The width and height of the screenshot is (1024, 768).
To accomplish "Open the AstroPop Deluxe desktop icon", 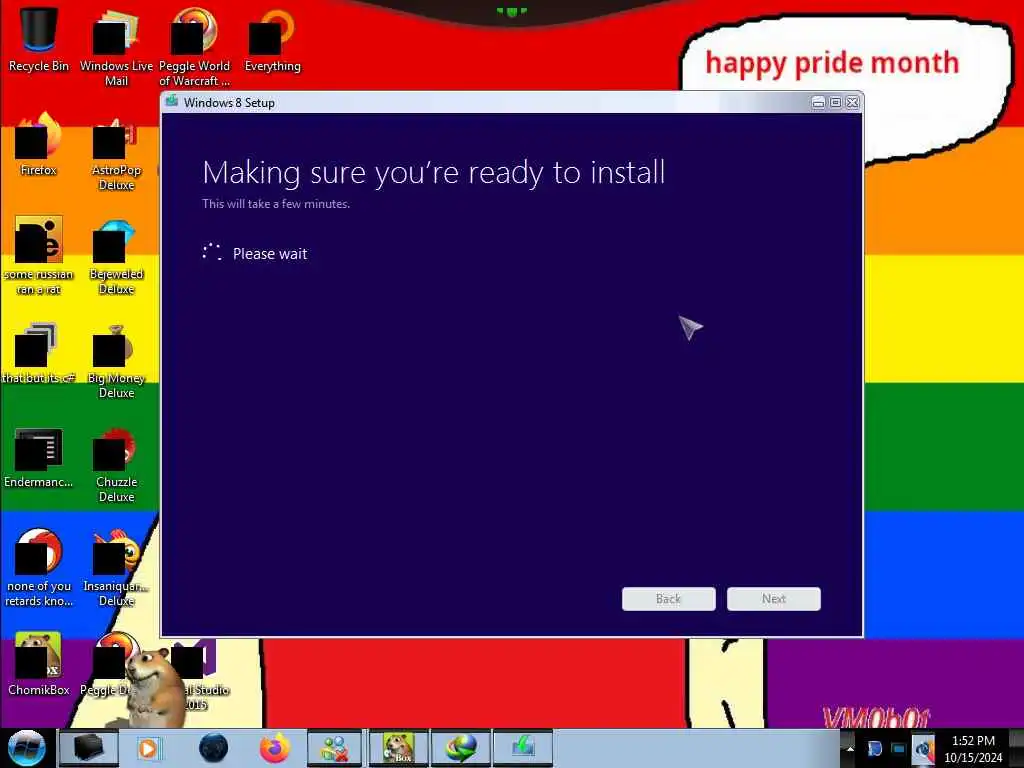I will [116, 153].
